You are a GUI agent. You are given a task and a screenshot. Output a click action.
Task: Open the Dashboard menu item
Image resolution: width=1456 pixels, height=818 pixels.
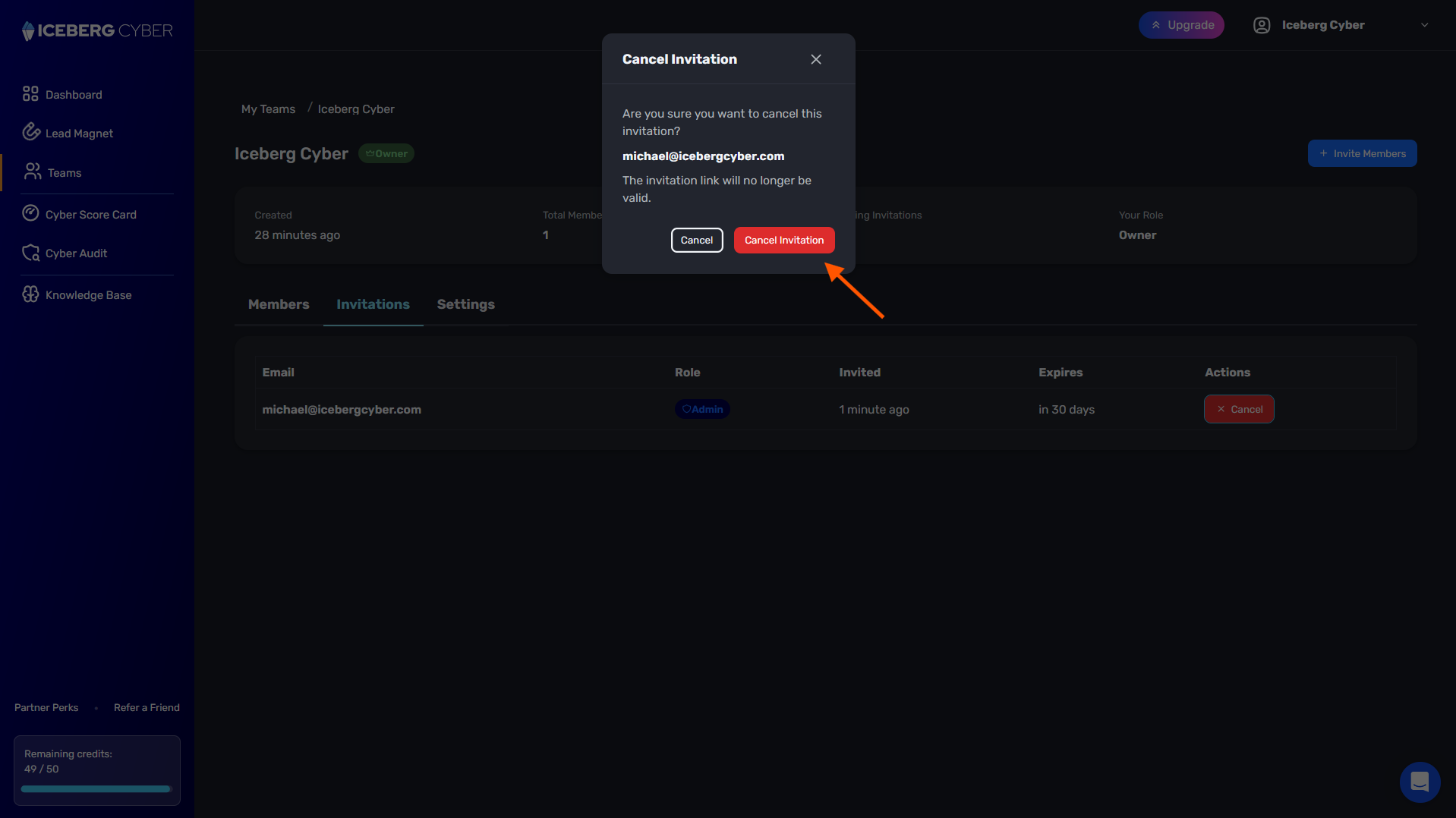pyautogui.click(x=74, y=94)
